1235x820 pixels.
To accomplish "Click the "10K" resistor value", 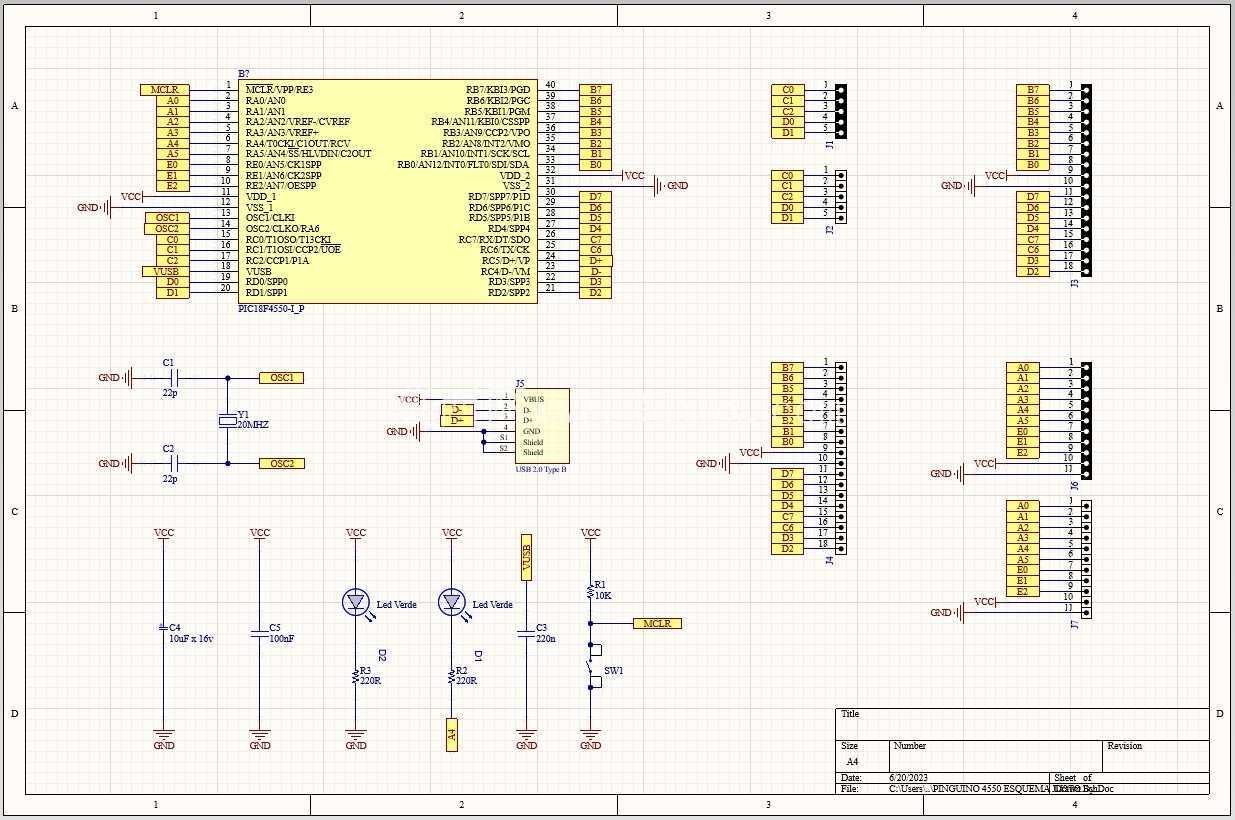I will click(603, 595).
